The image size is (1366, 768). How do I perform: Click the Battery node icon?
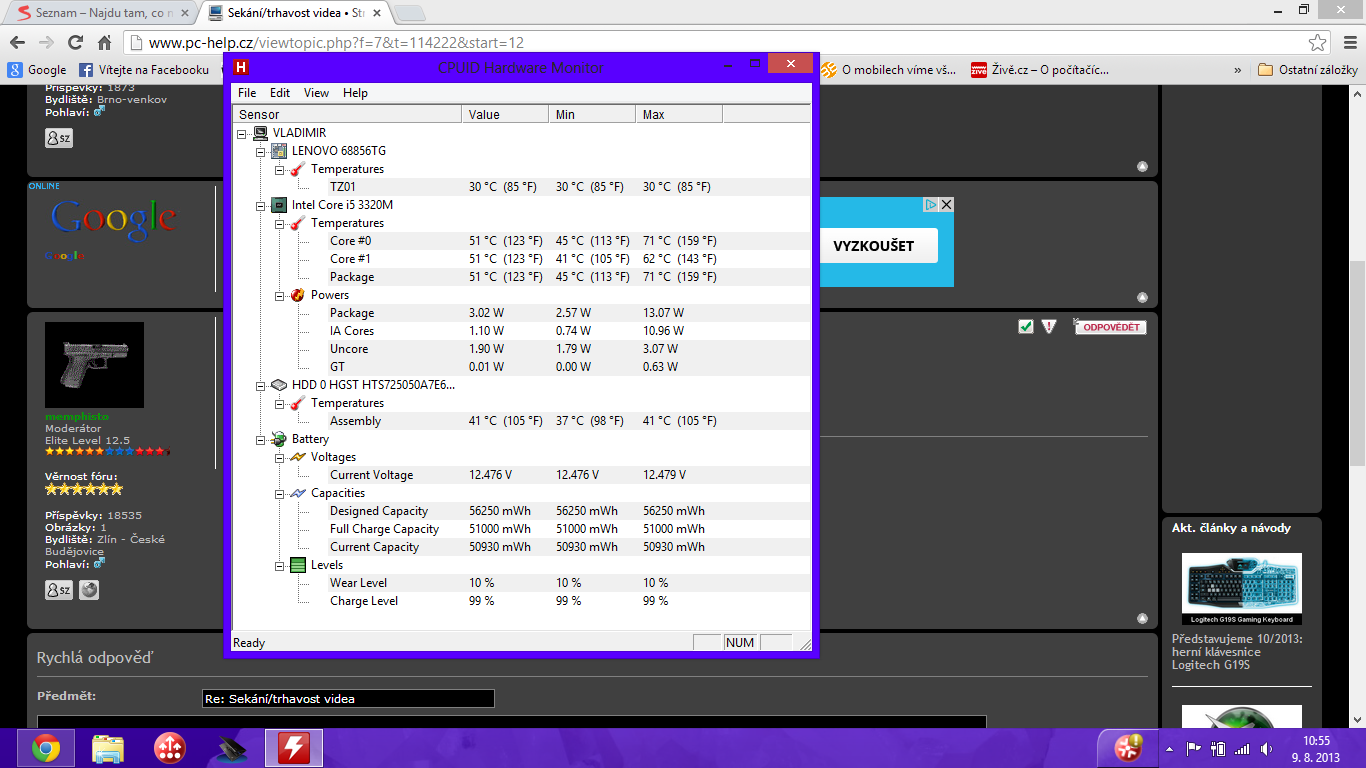pos(279,439)
